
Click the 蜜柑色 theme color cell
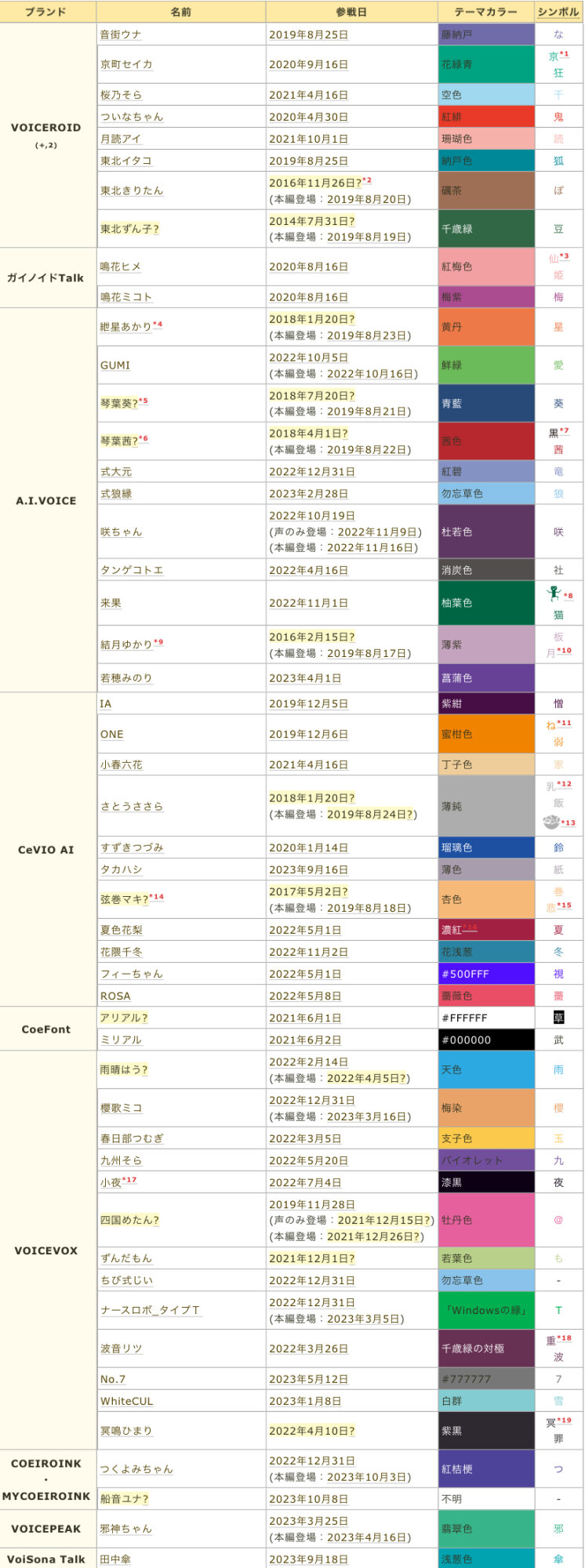pos(486,735)
